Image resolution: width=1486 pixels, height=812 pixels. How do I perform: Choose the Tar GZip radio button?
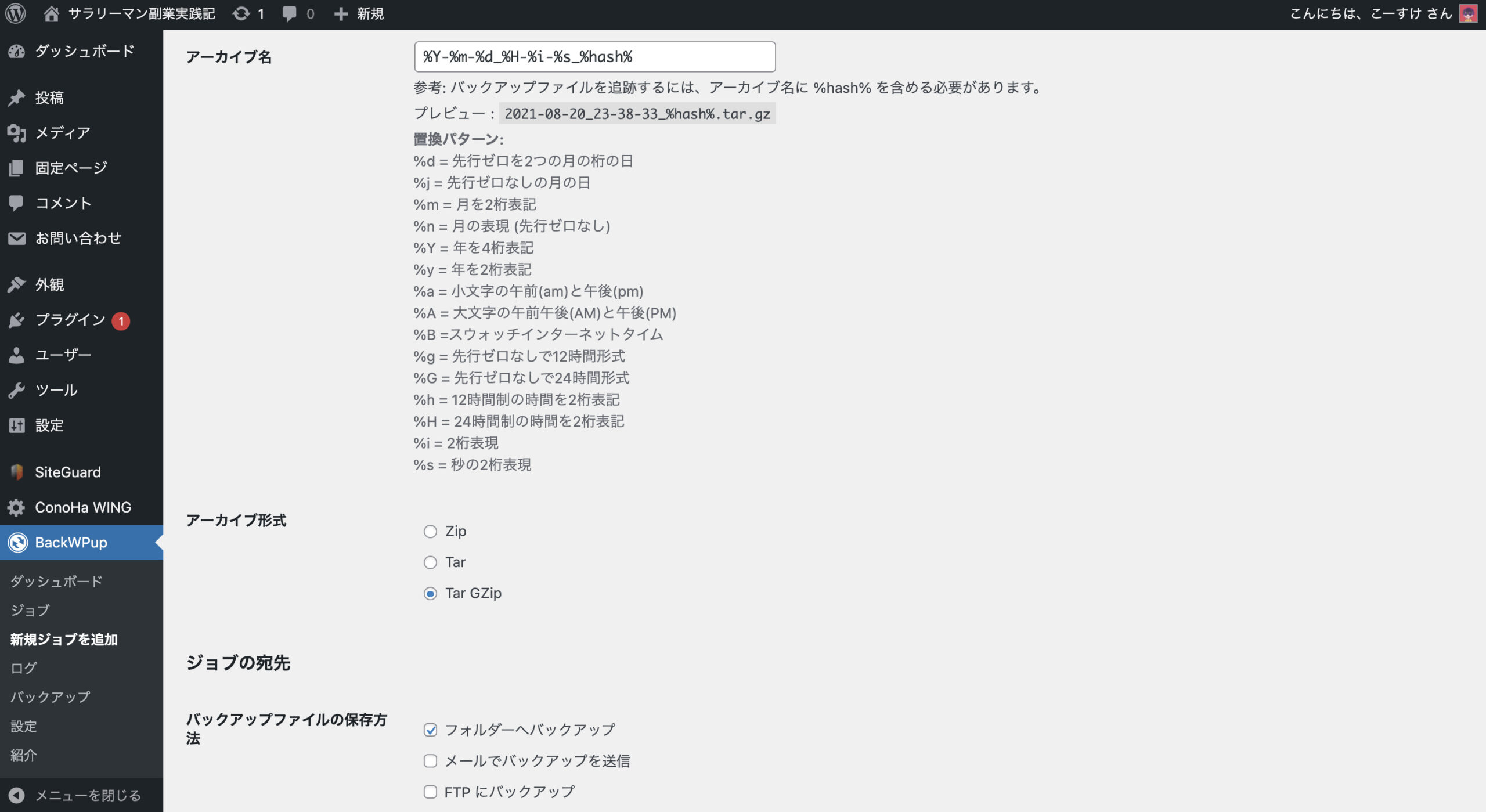point(430,593)
